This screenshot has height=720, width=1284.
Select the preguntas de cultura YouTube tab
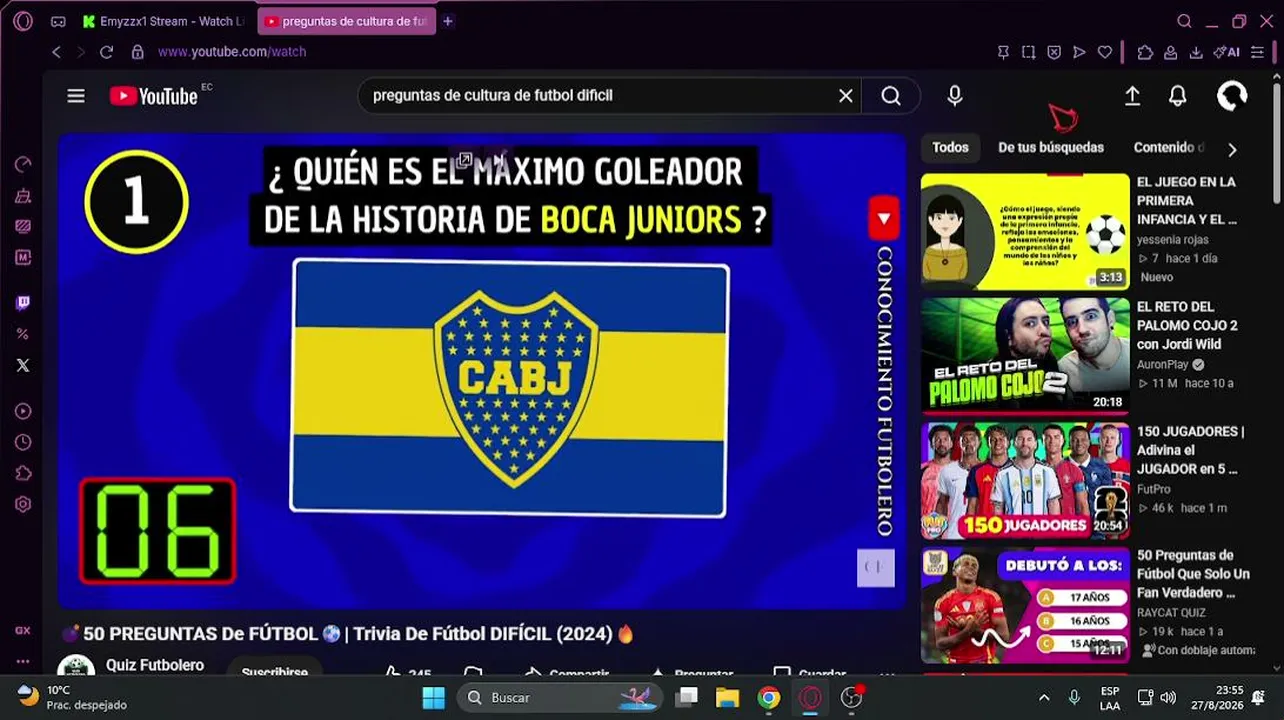point(346,21)
